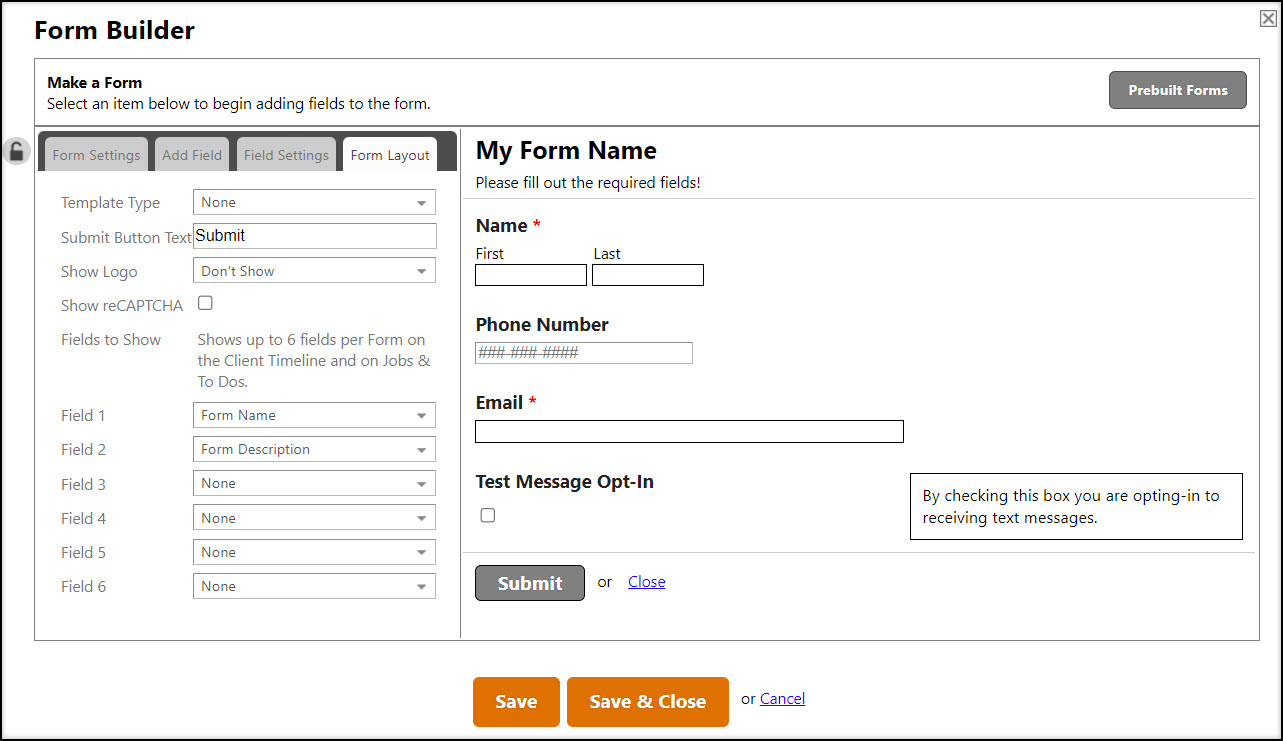
Task: Click the Save & Close button
Action: [x=647, y=701]
